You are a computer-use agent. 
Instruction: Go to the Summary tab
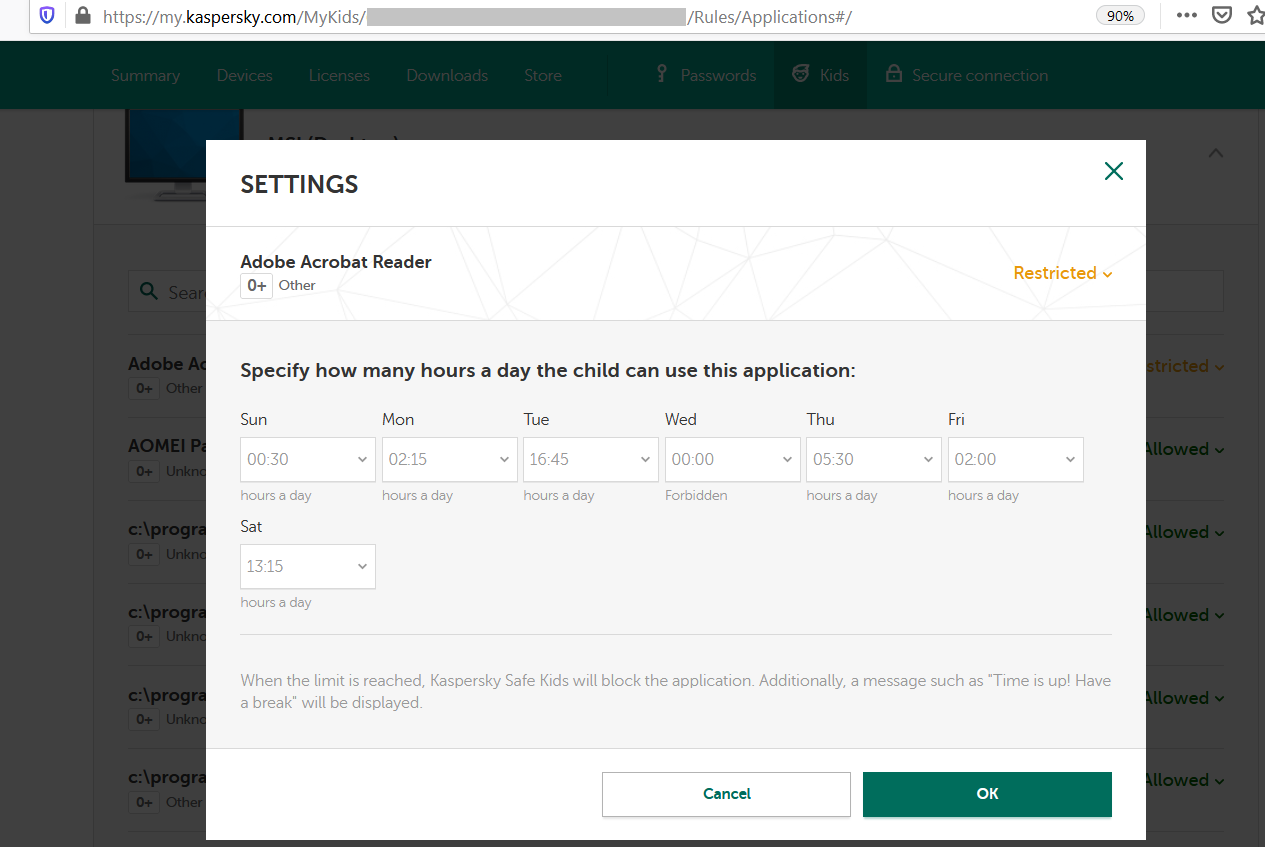coord(145,75)
